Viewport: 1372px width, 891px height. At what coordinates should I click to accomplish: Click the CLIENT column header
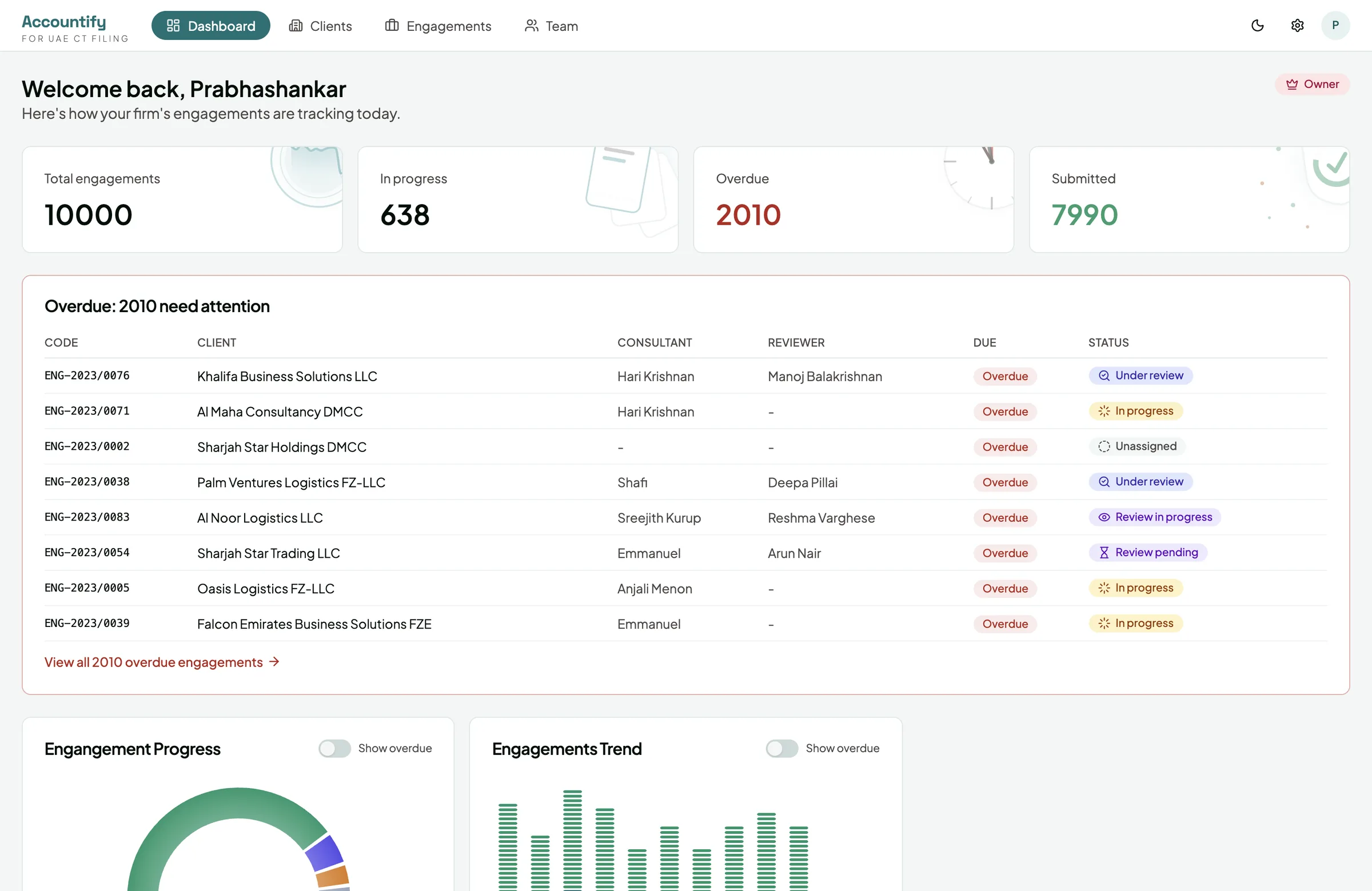click(x=217, y=342)
